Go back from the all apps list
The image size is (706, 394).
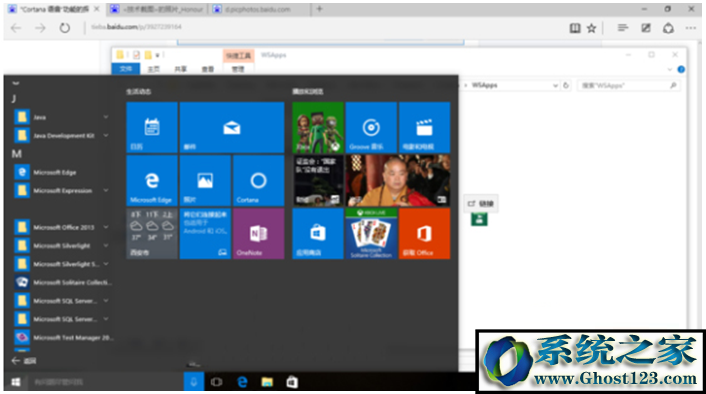click(x=24, y=361)
